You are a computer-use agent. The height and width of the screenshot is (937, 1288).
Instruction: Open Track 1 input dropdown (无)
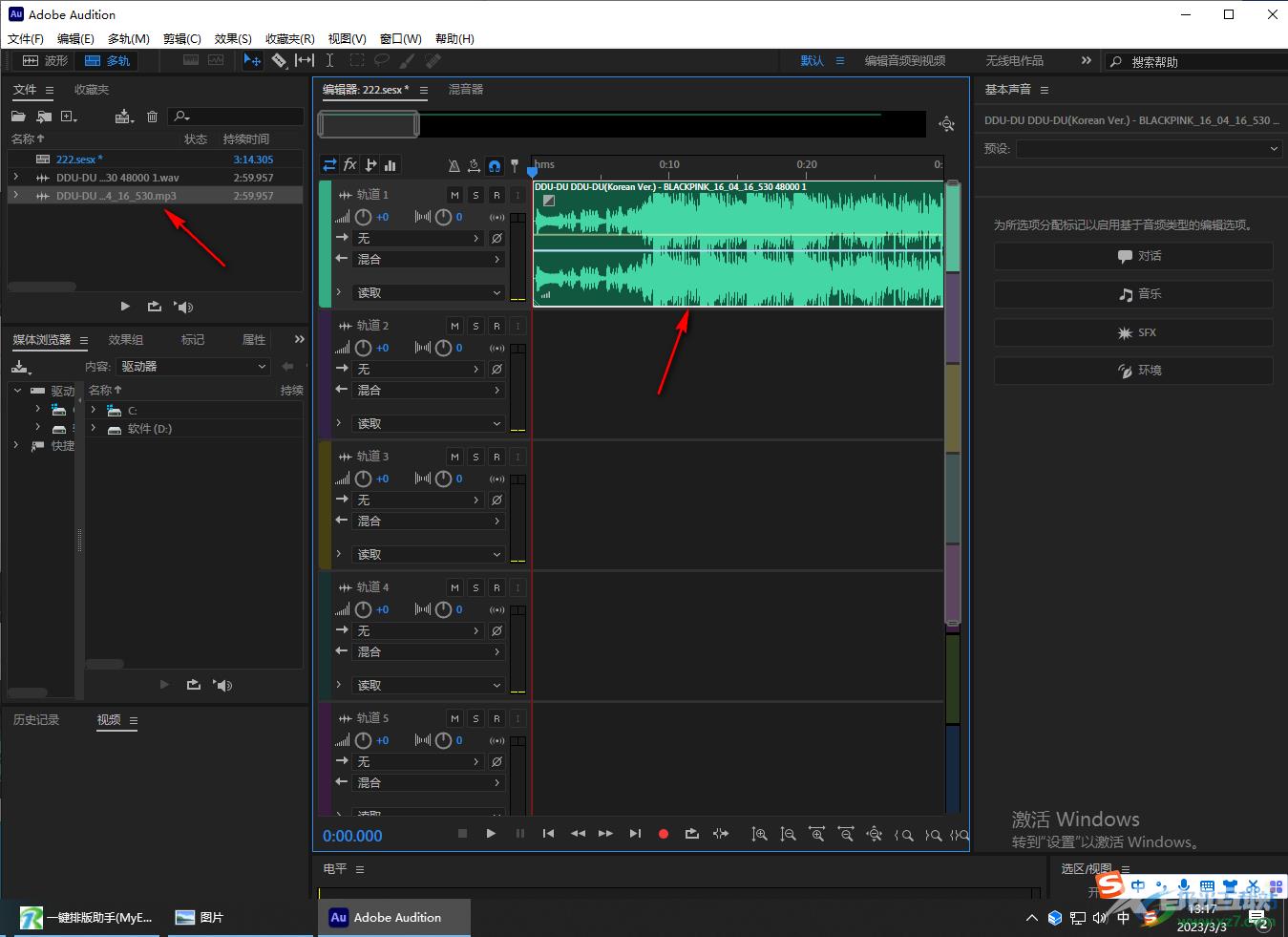pyautogui.click(x=418, y=238)
